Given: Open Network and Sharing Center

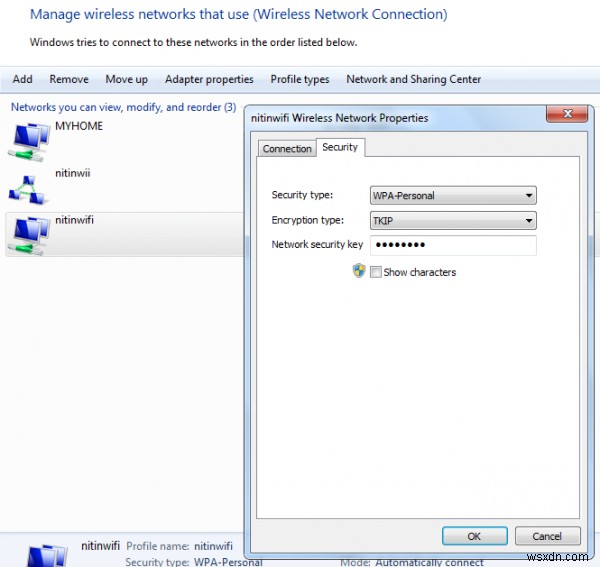Looking at the screenshot, I should pyautogui.click(x=414, y=79).
